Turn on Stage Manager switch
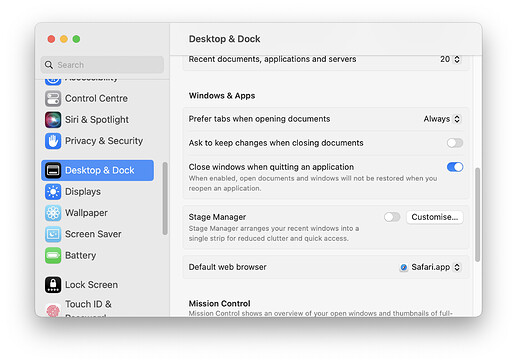This screenshot has width=517, height=363. coord(392,217)
